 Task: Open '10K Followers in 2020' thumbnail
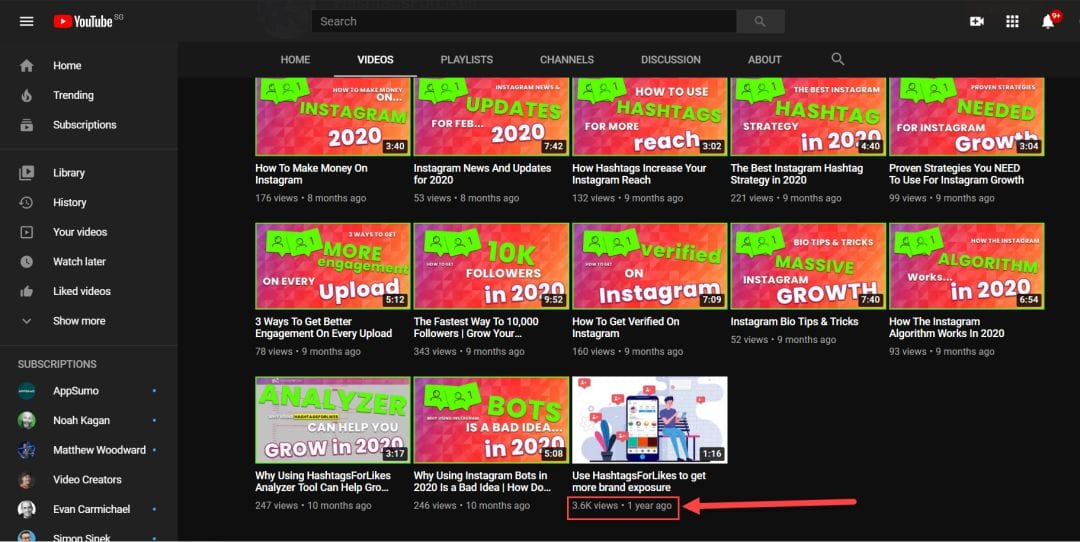point(491,266)
